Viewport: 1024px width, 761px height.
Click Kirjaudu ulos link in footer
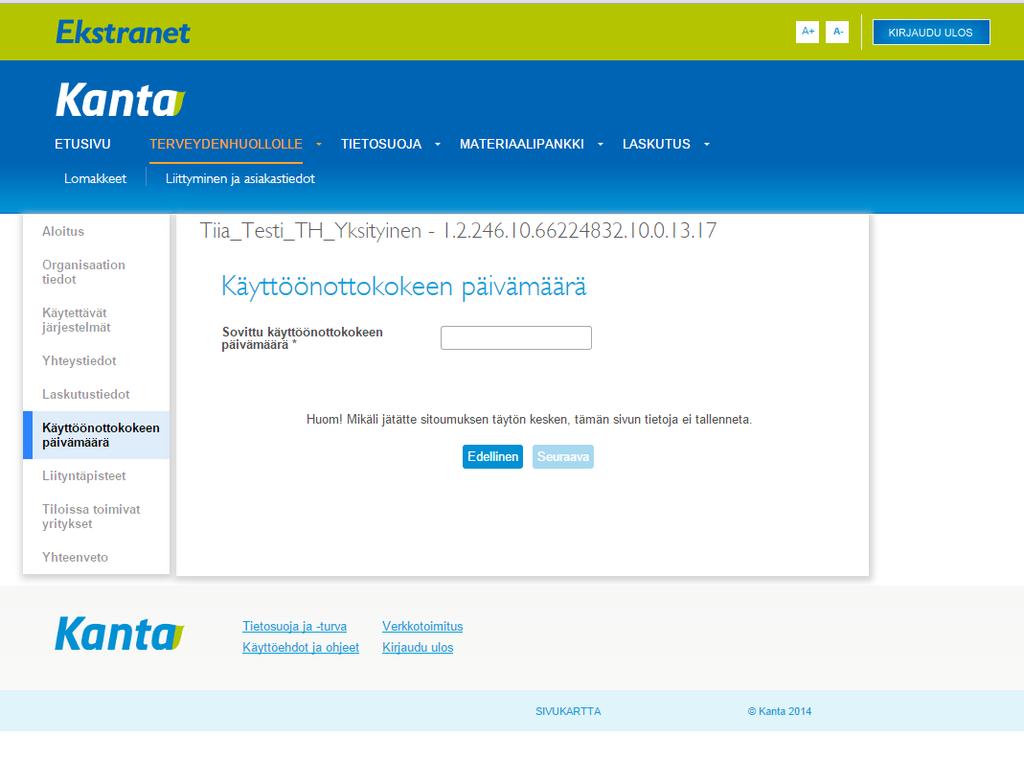click(x=418, y=647)
